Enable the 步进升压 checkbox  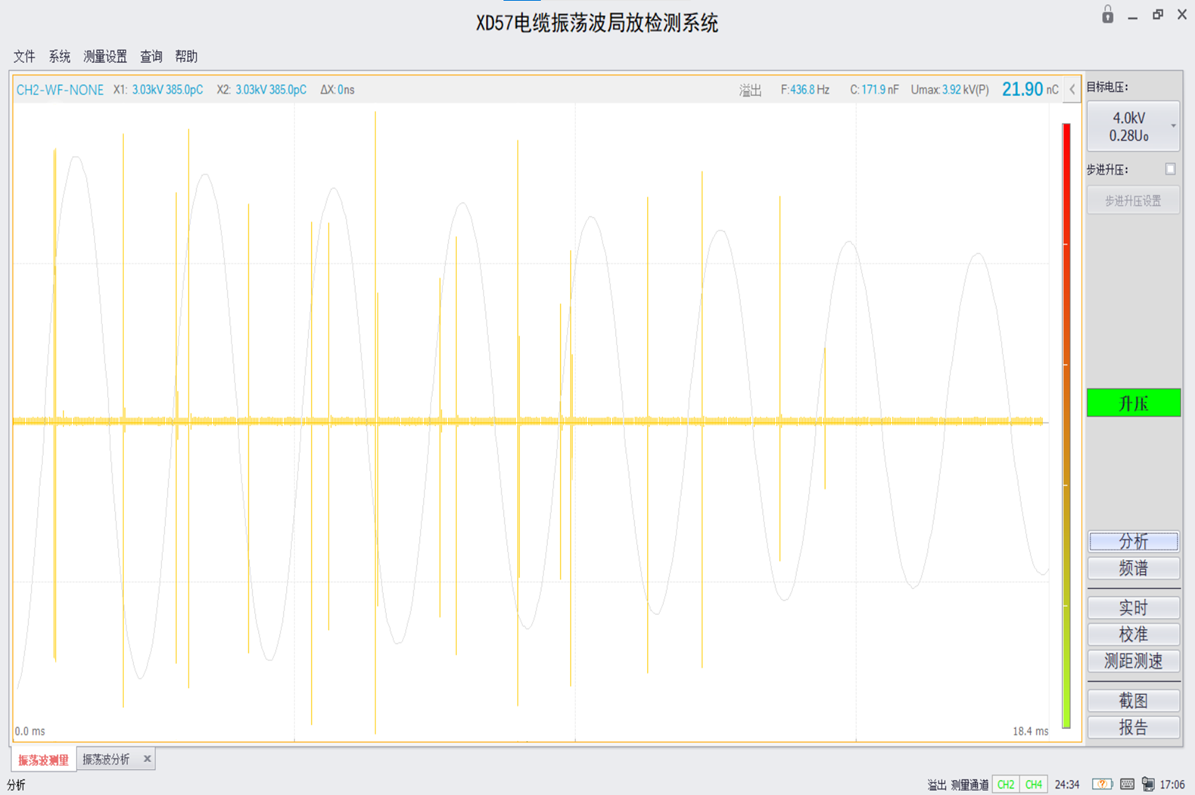pos(1170,170)
